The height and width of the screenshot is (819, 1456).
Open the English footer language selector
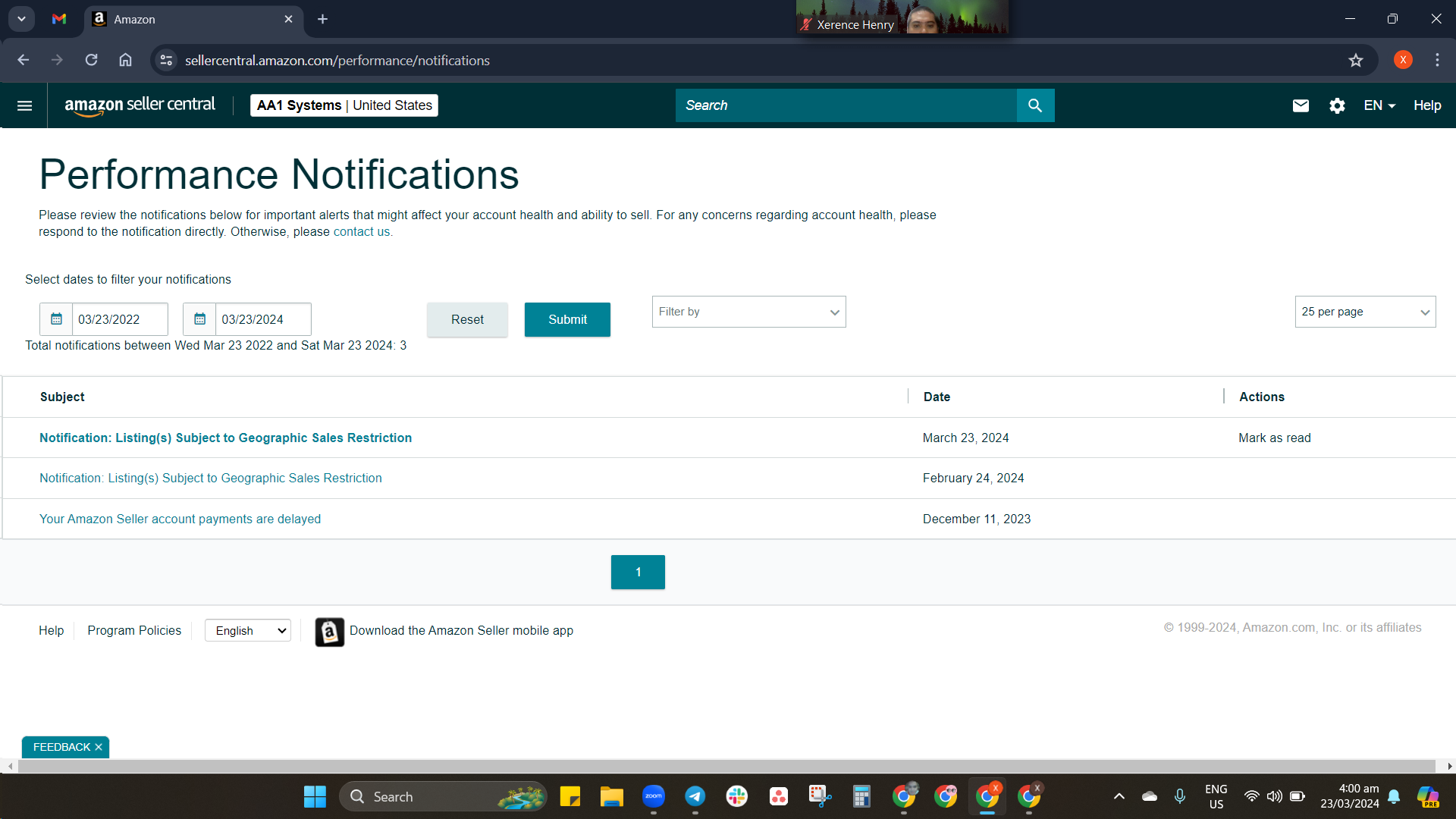click(248, 631)
